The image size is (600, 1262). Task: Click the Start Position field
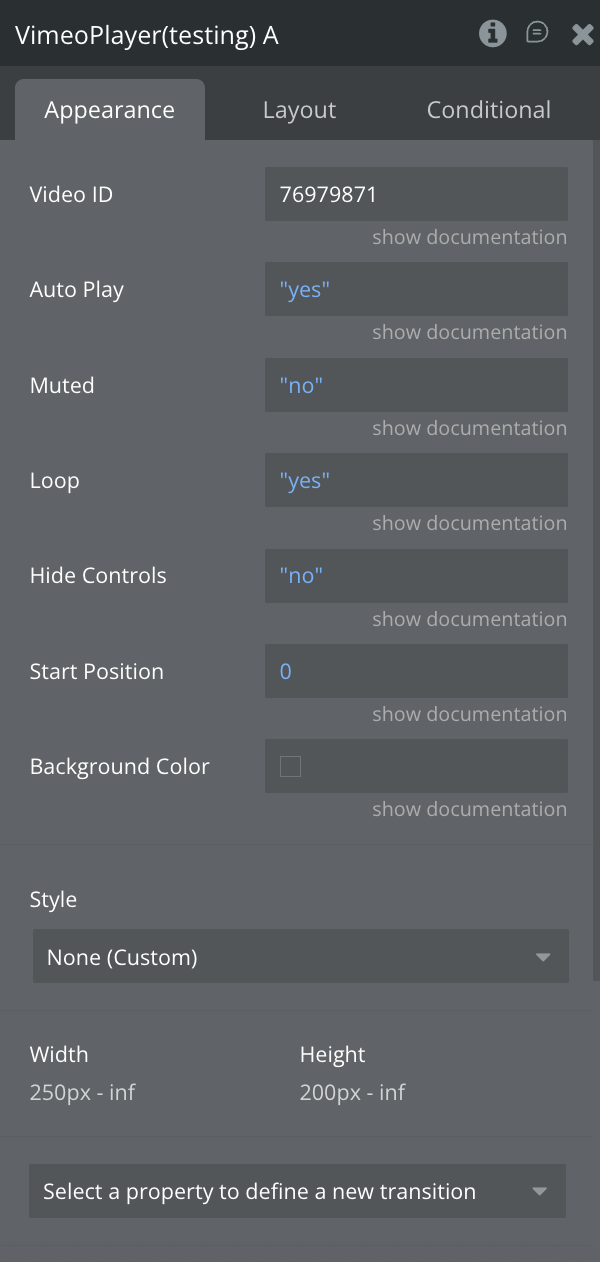pyautogui.click(x=416, y=672)
